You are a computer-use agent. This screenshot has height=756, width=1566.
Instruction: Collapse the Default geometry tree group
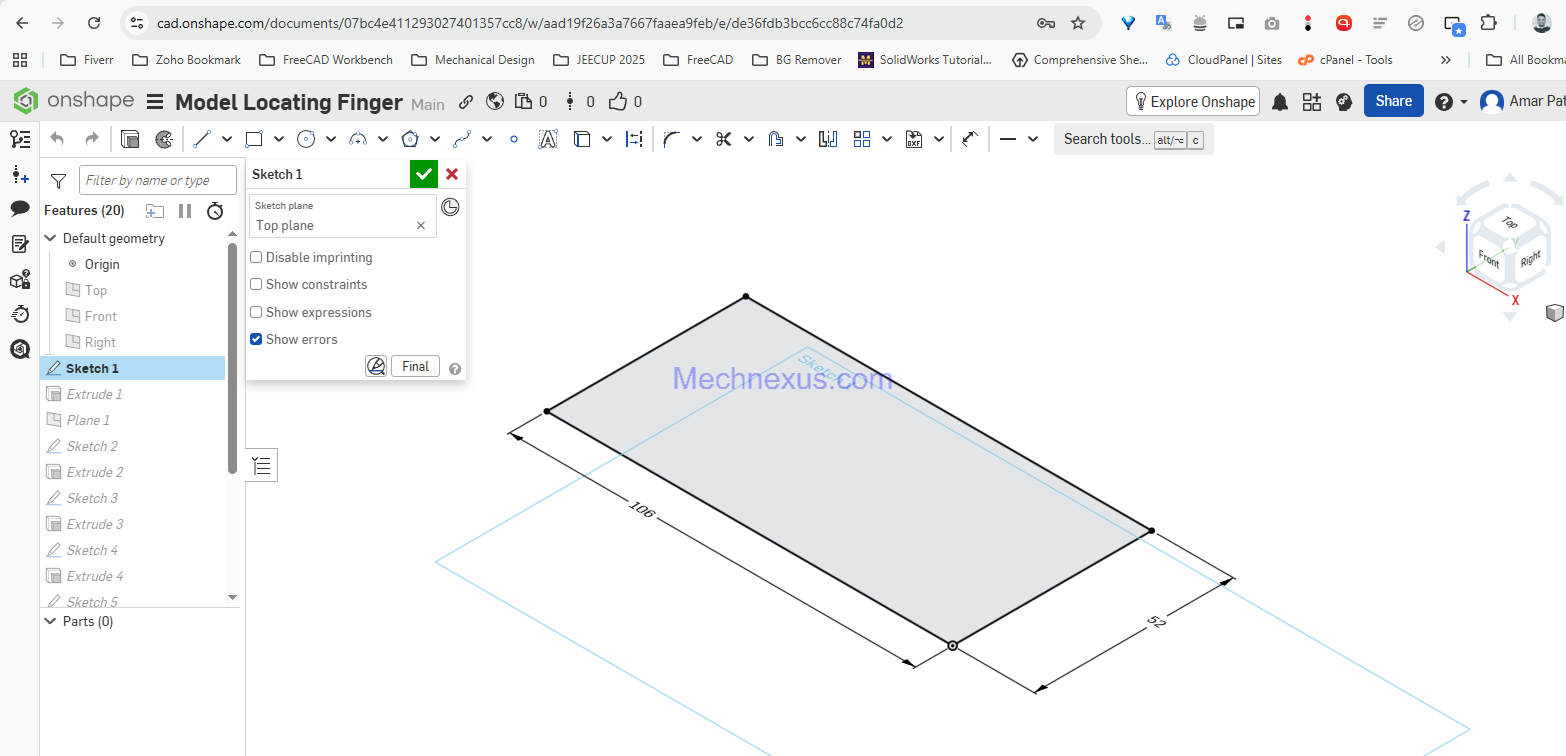tap(51, 239)
